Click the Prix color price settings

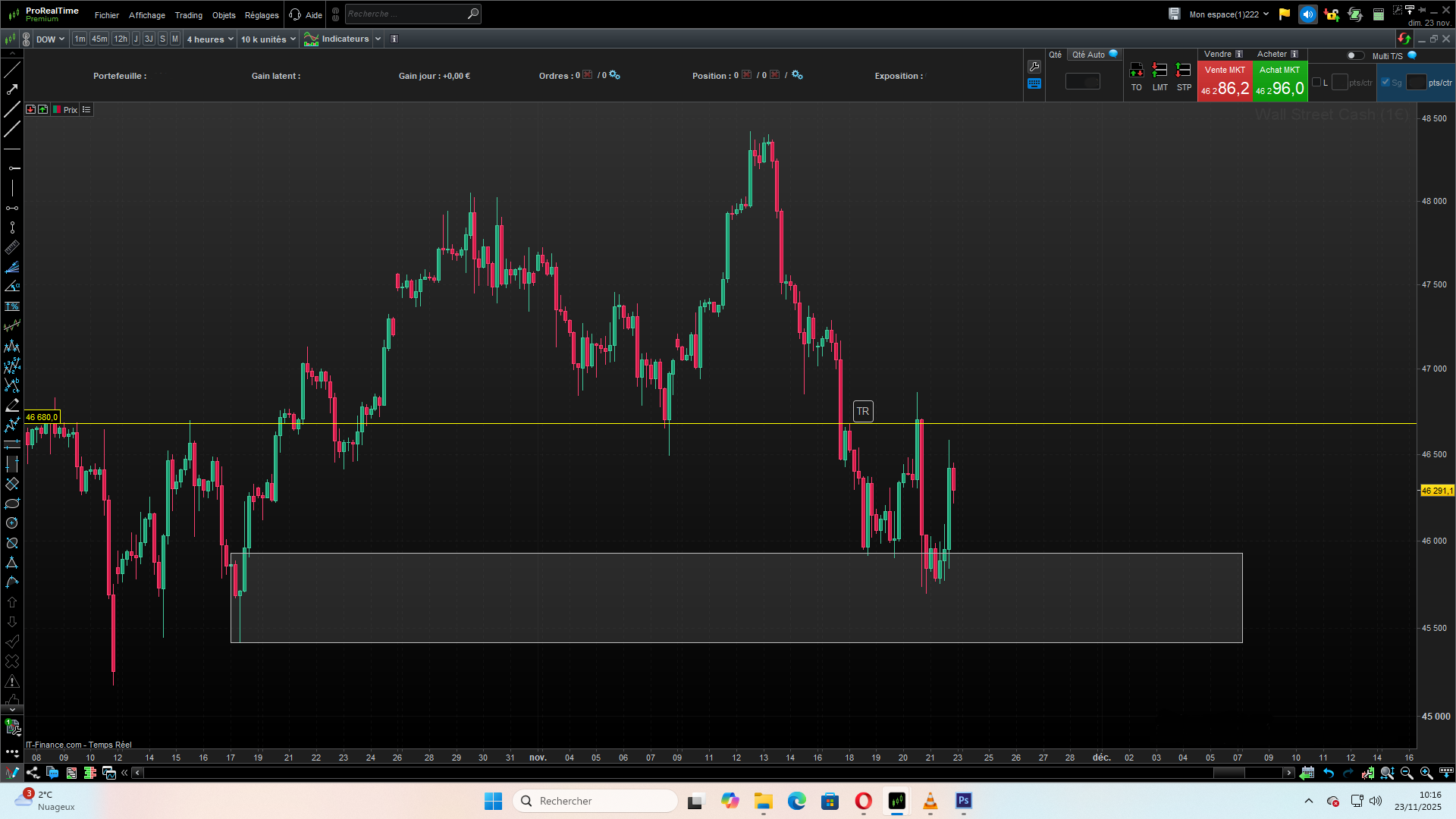point(65,110)
